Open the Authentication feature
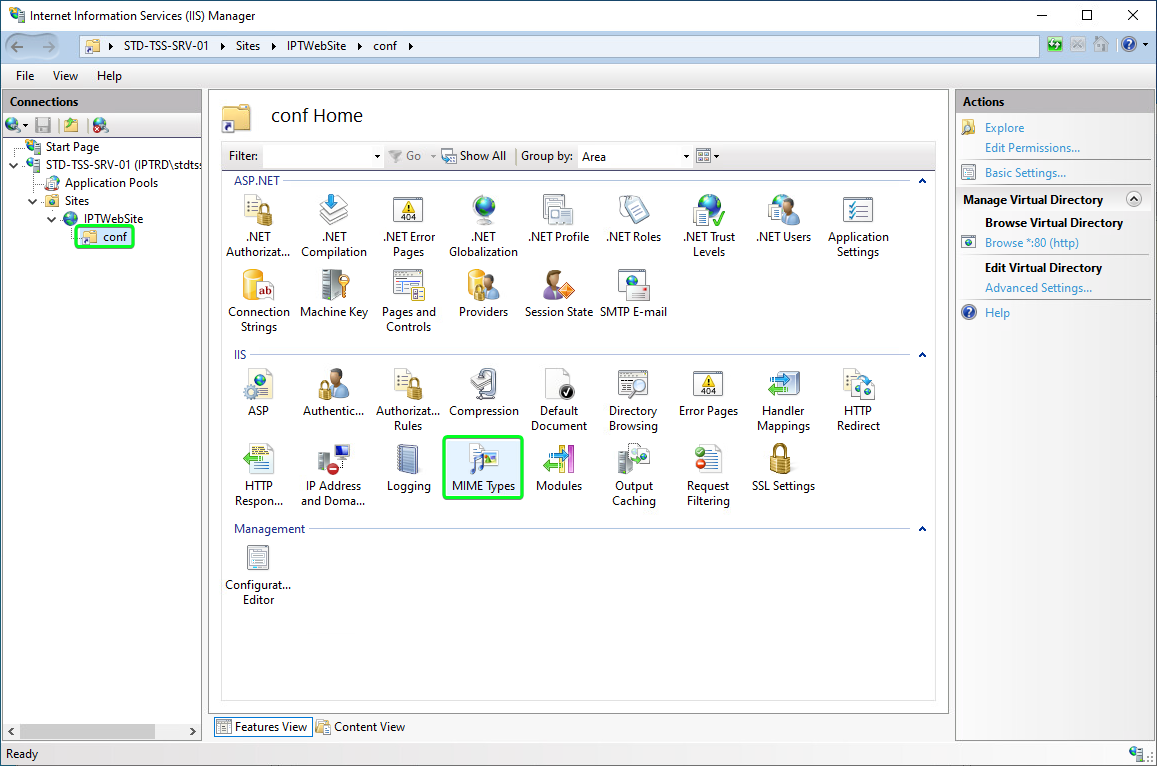 click(x=334, y=393)
